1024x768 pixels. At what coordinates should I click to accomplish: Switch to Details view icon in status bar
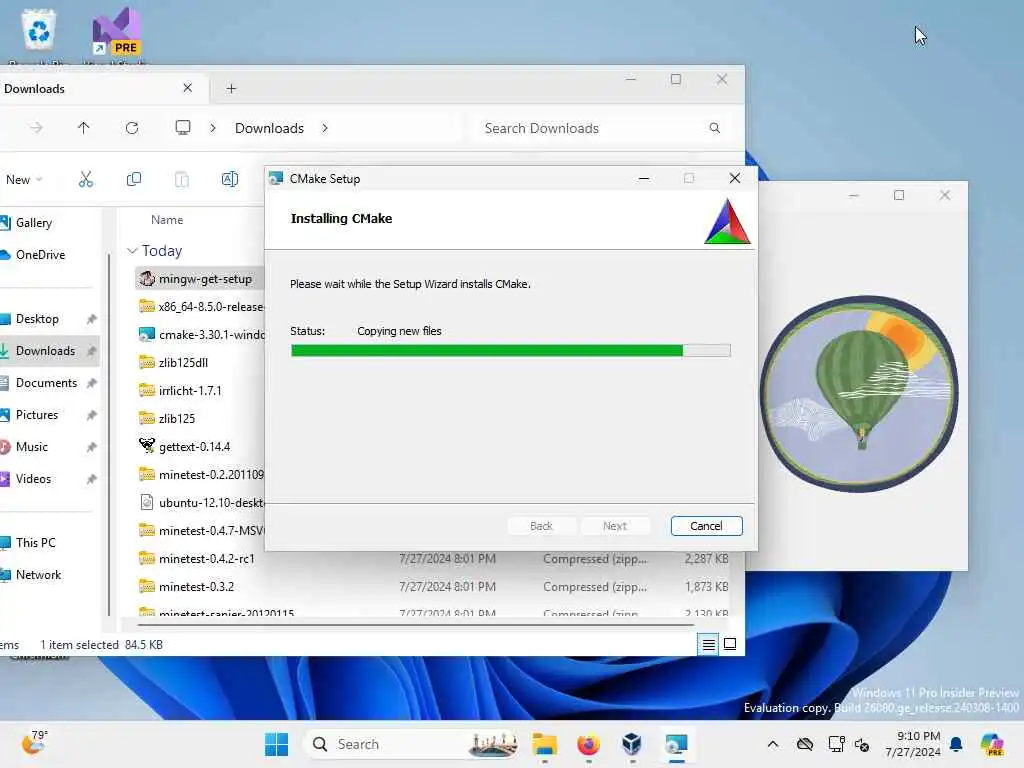click(x=709, y=645)
